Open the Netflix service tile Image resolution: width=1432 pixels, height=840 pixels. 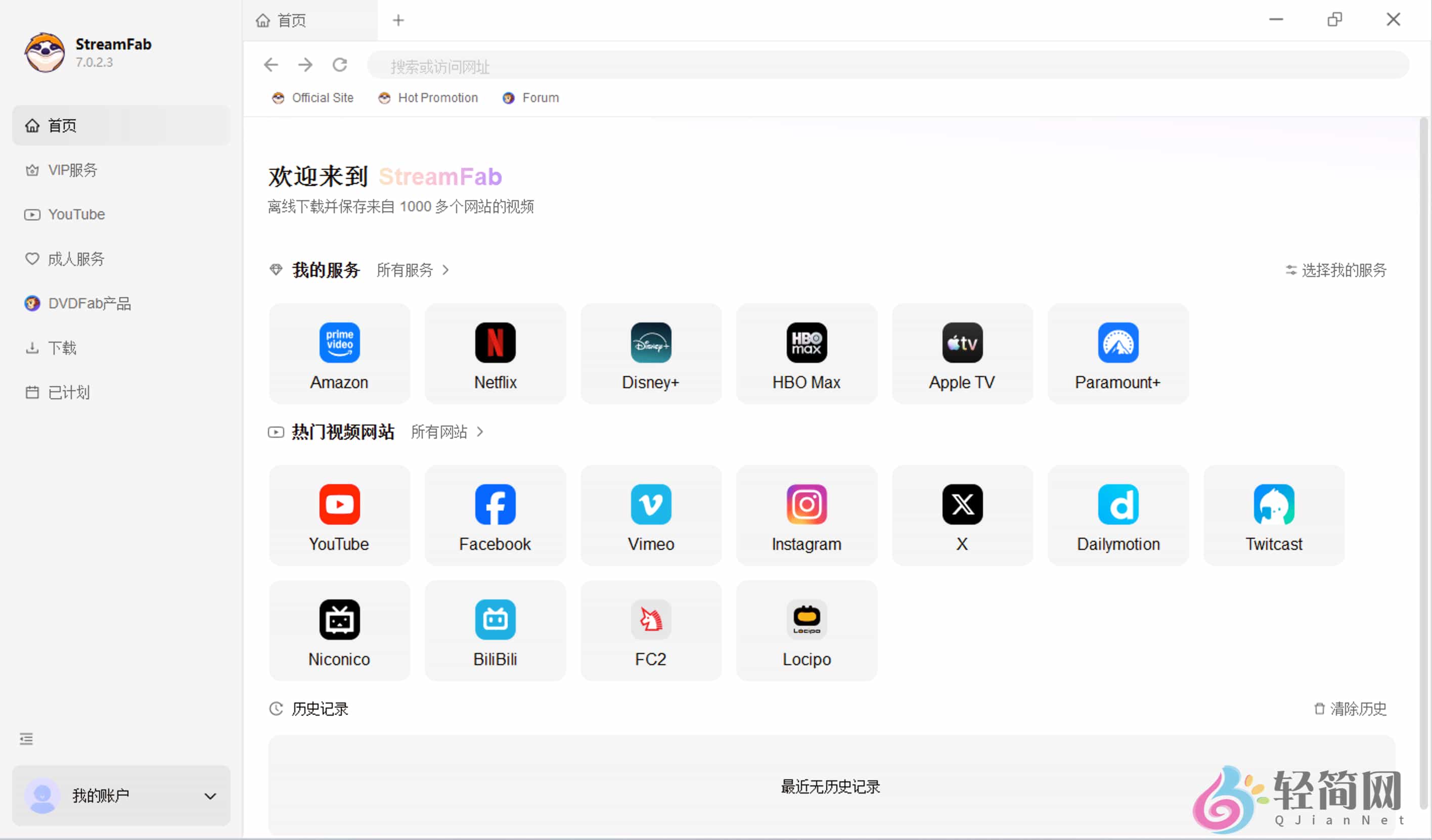point(495,354)
